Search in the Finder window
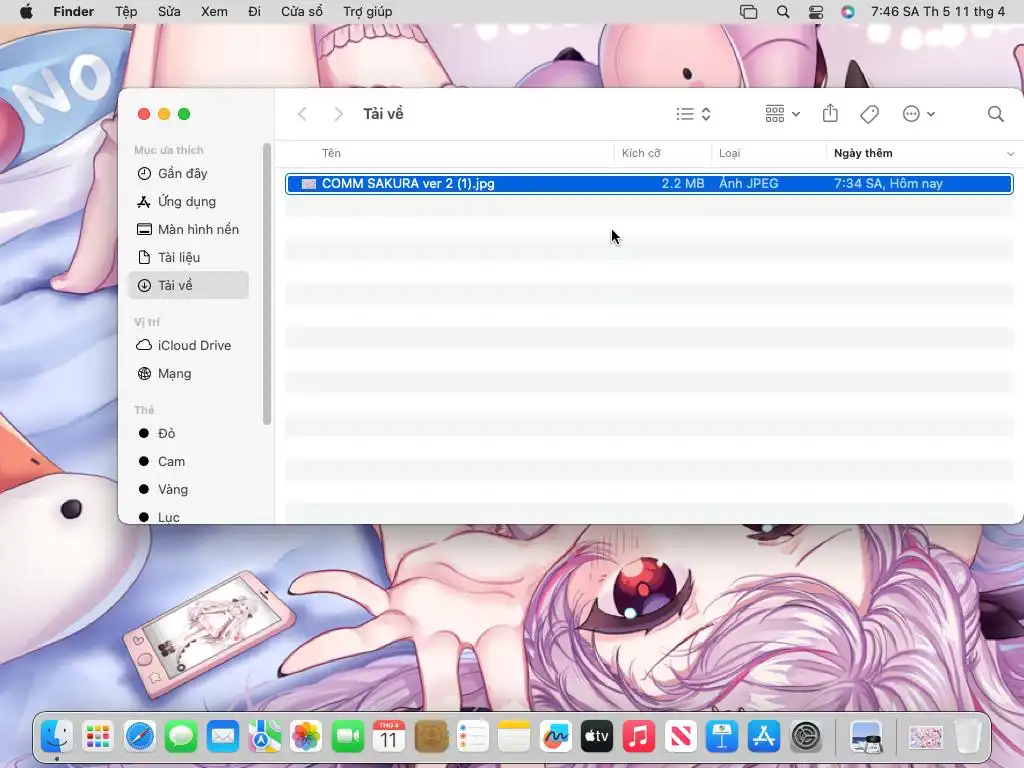 (x=995, y=114)
